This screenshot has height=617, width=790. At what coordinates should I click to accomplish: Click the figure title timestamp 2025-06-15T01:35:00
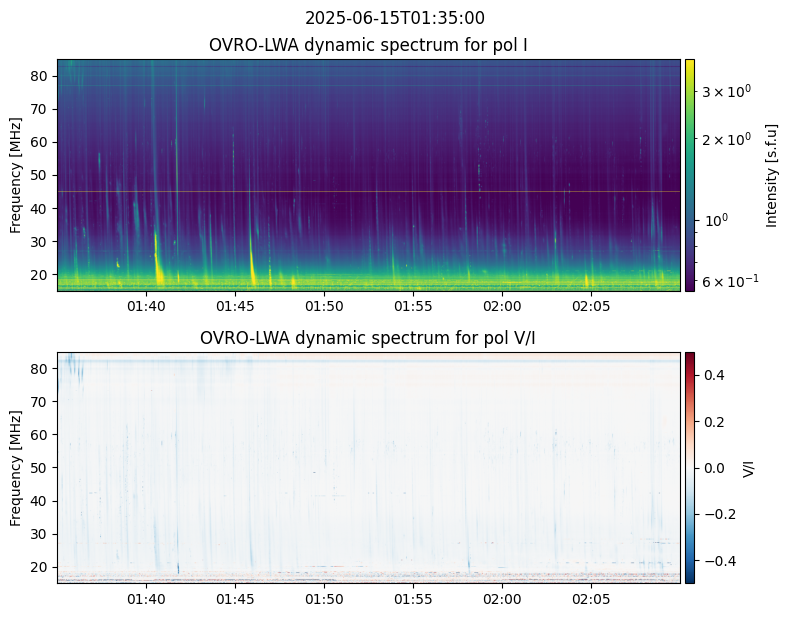pos(394,18)
